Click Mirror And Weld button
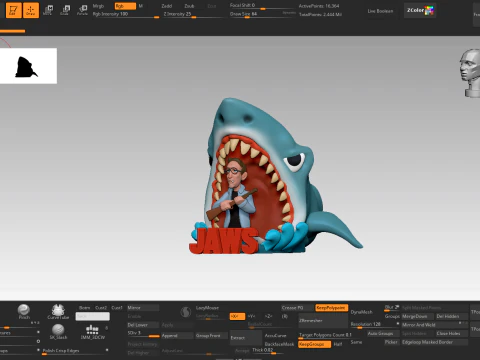The width and height of the screenshot is (480, 360). 434,325
